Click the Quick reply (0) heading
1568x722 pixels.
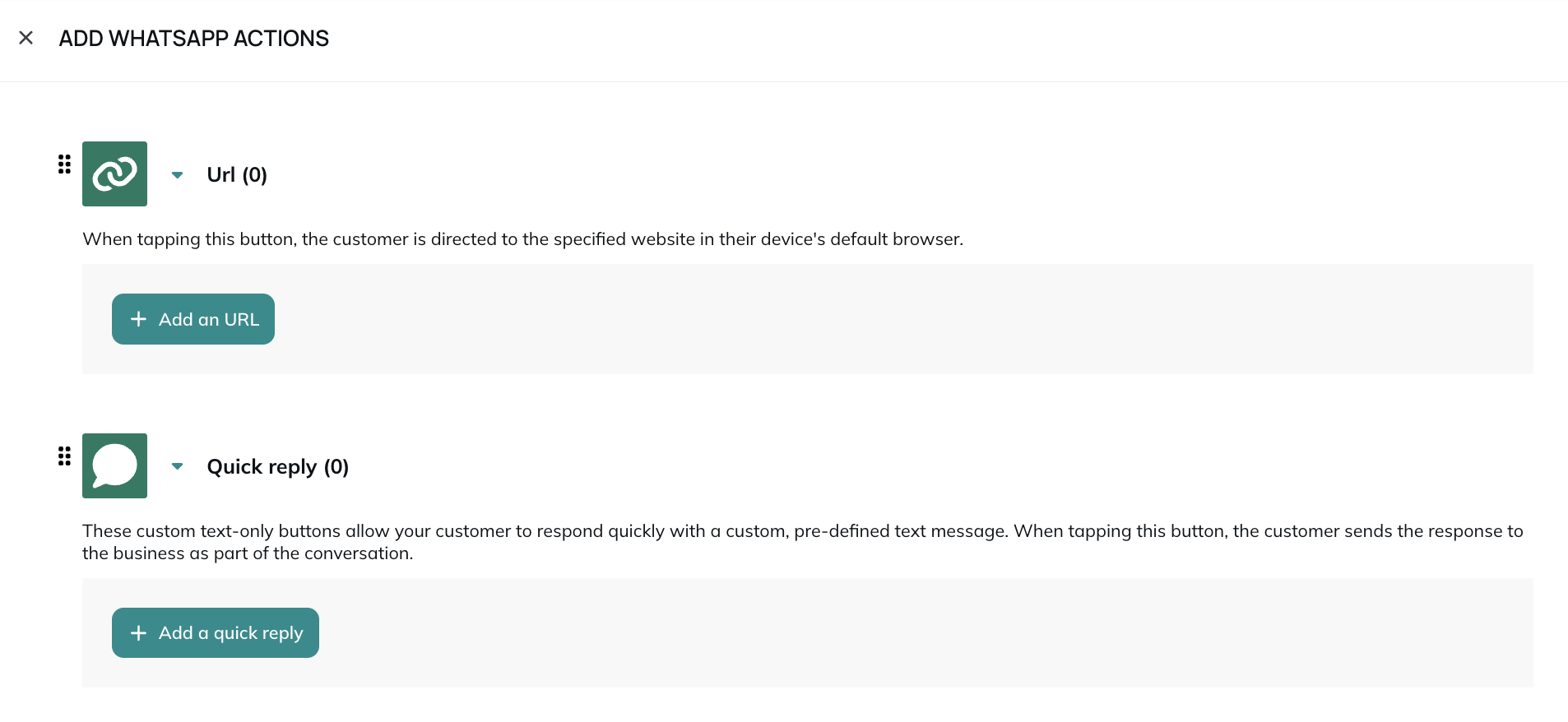pyautogui.click(x=278, y=467)
